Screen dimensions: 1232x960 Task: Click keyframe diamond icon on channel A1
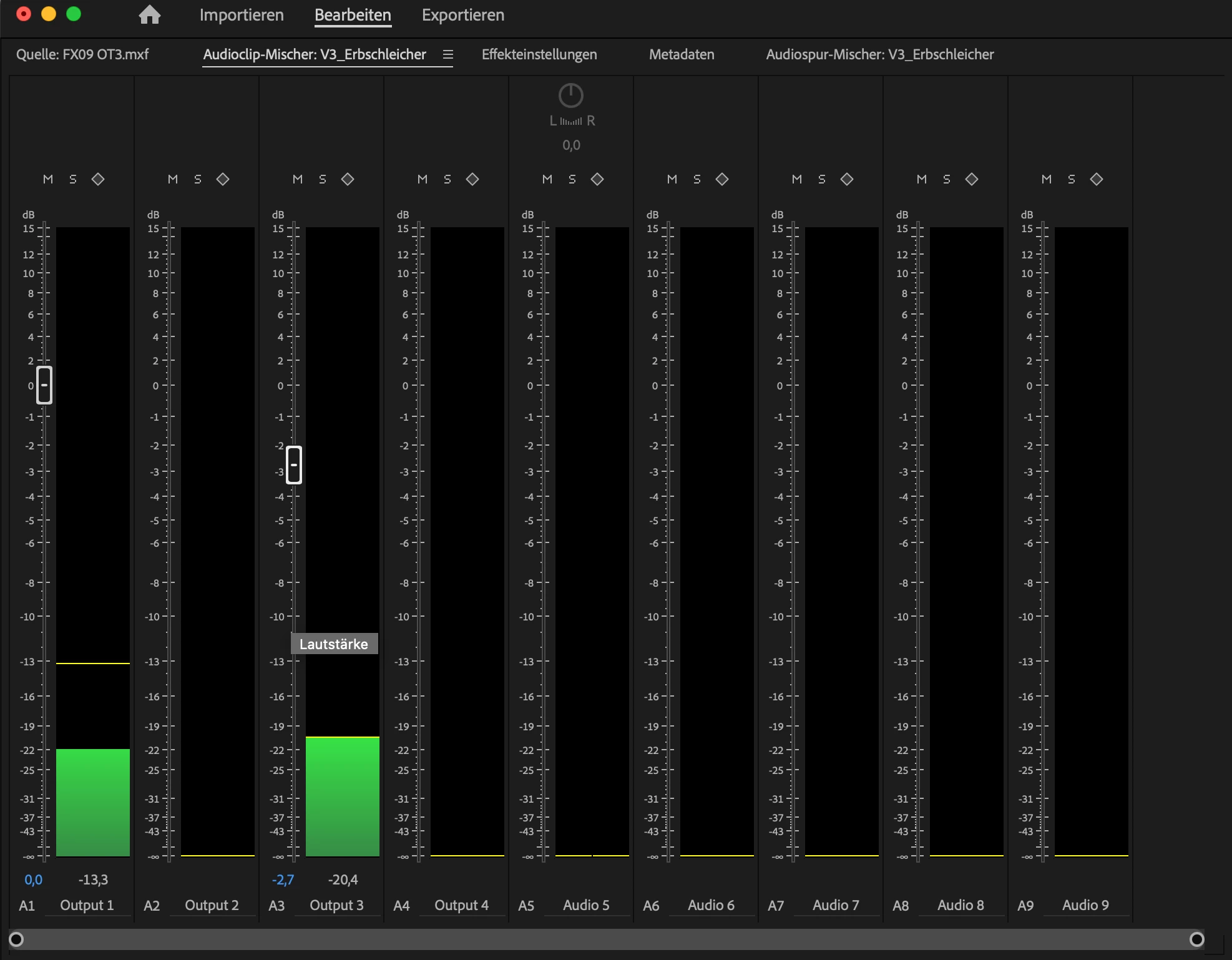[98, 179]
